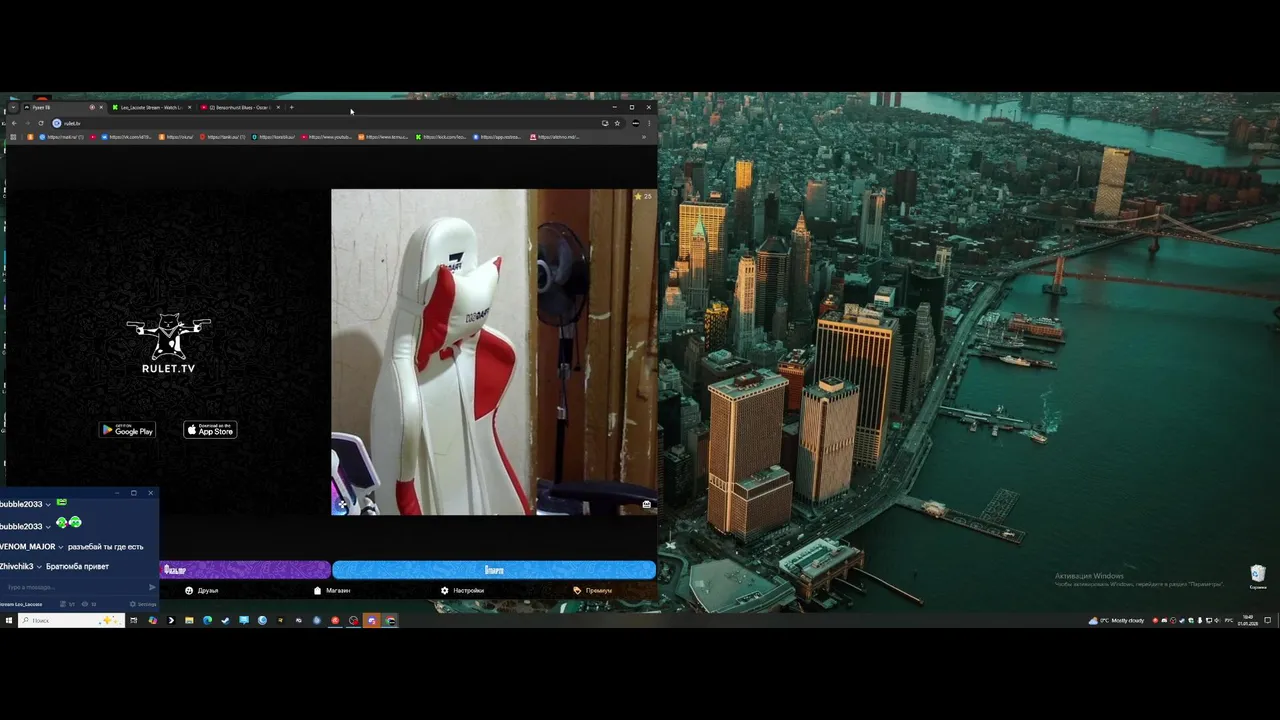Expand VENOM_MAJOR user dropdown in chat
Screen dimensions: 1280x720
pyautogui.click(x=61, y=547)
